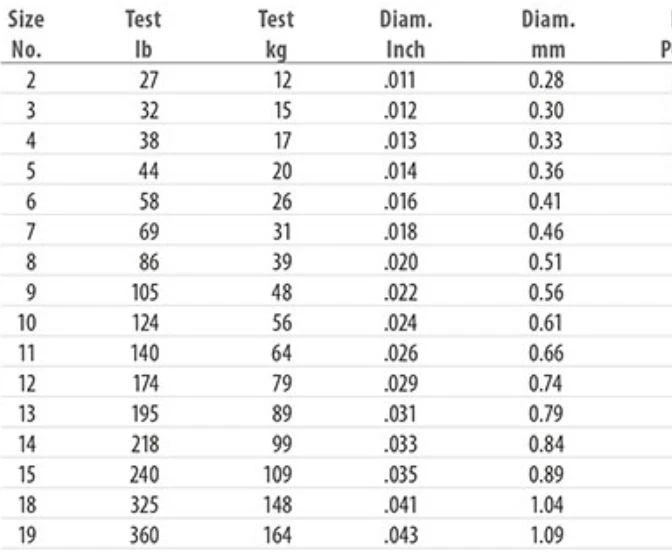This screenshot has height=552, width=672.
Task: Click the 48 kg test value
Action: [282, 293]
